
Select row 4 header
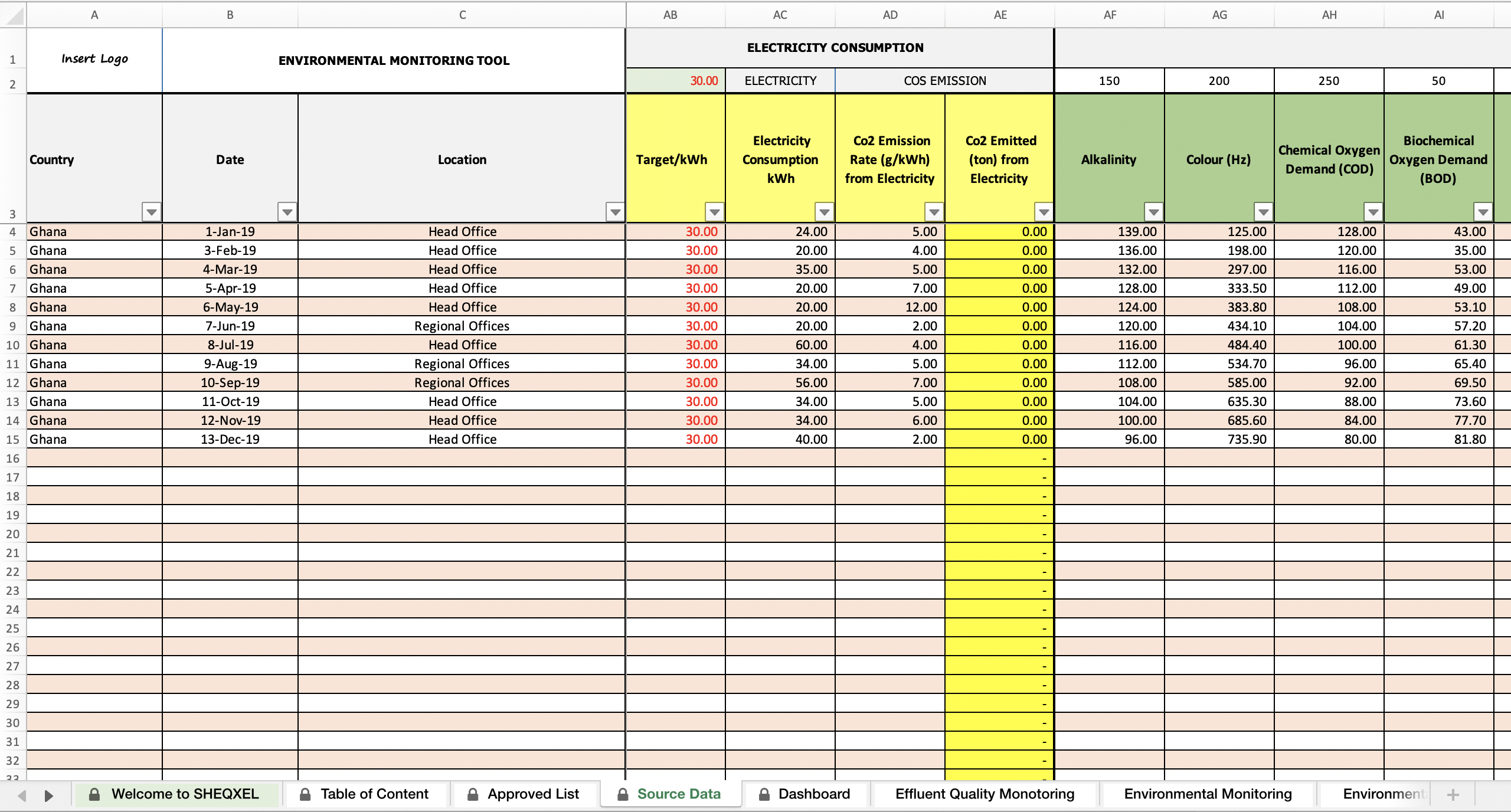tap(13, 232)
